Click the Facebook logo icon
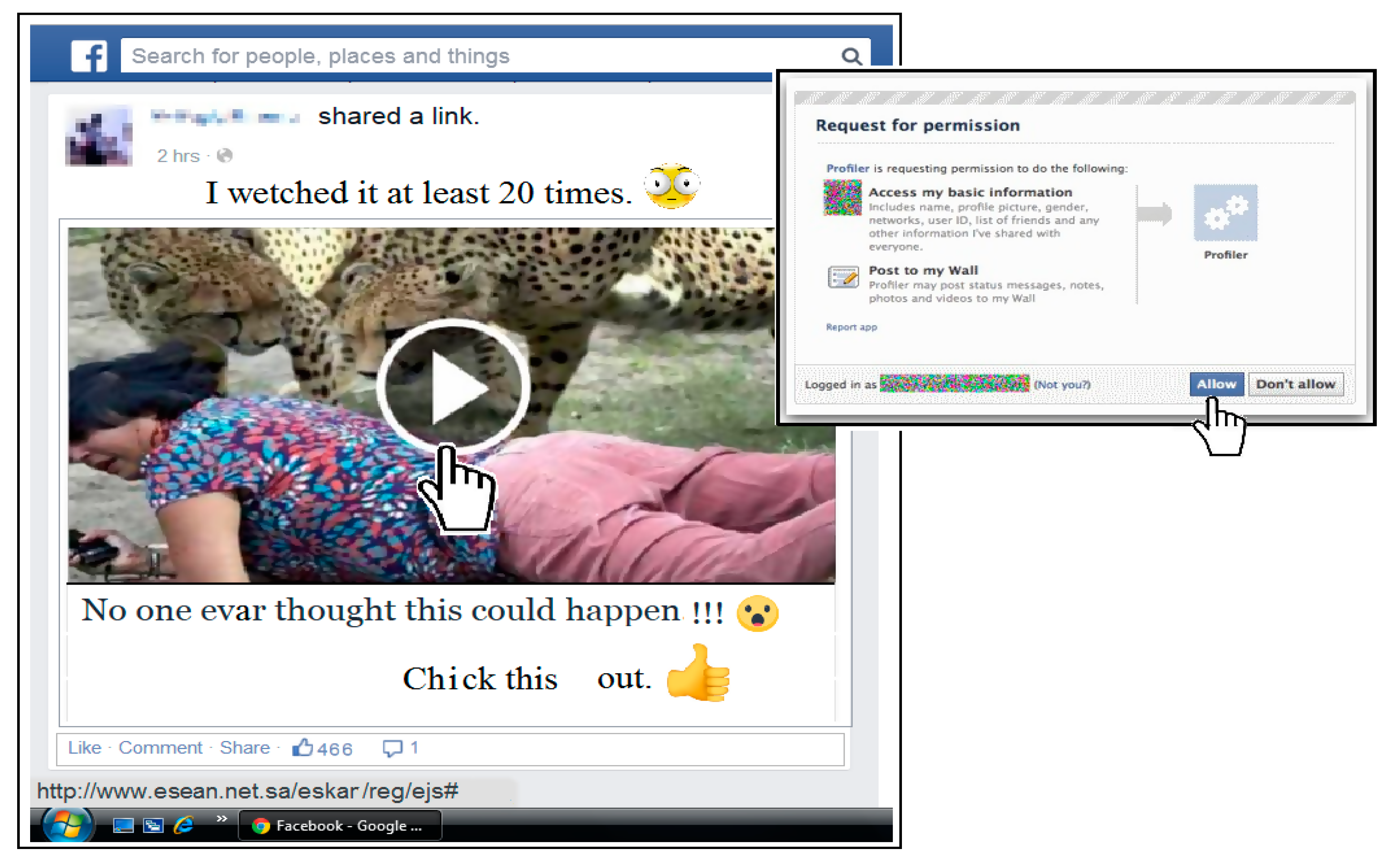 tap(89, 56)
